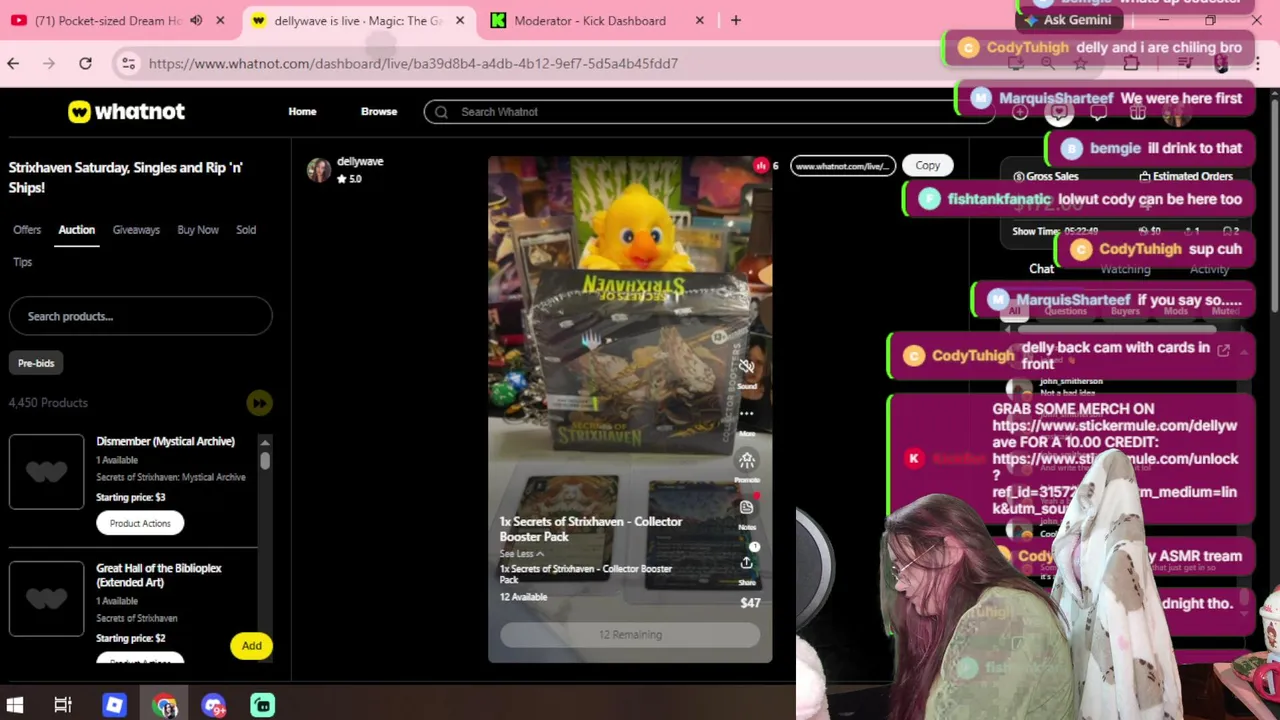
Task: Open Roblox from the taskbar
Action: [x=114, y=705]
